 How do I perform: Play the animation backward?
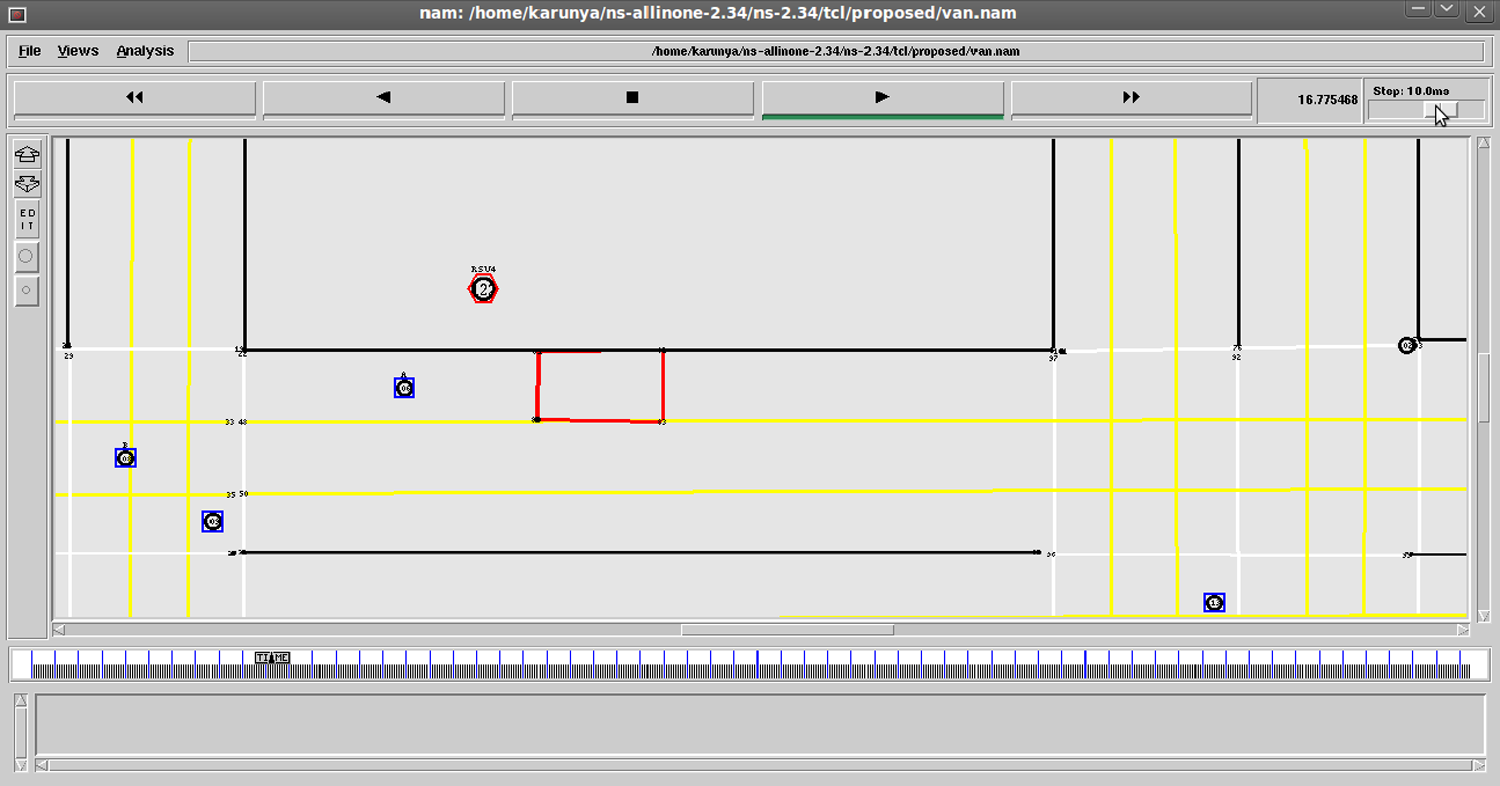(383, 98)
